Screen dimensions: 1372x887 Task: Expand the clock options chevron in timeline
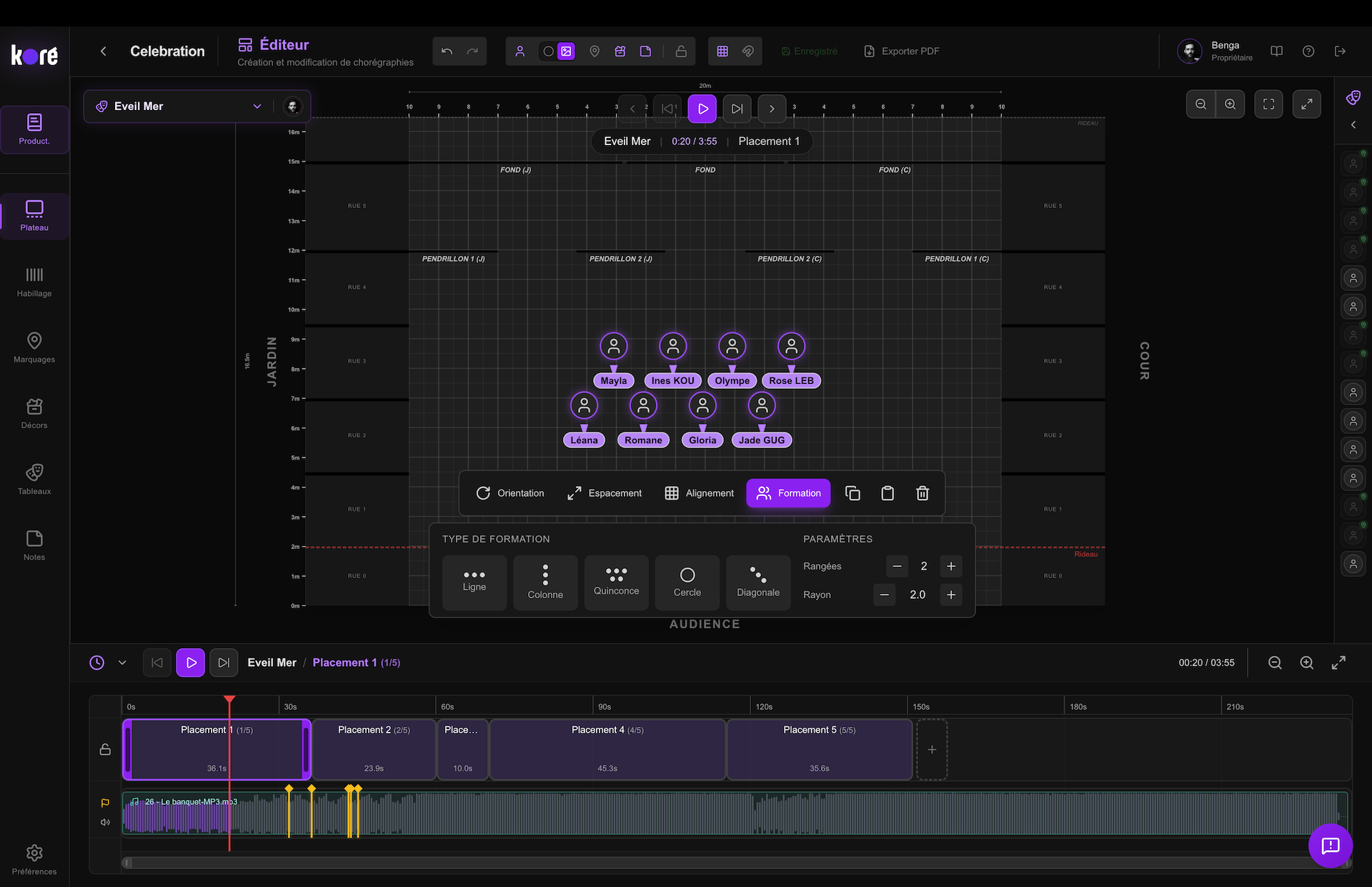click(122, 663)
